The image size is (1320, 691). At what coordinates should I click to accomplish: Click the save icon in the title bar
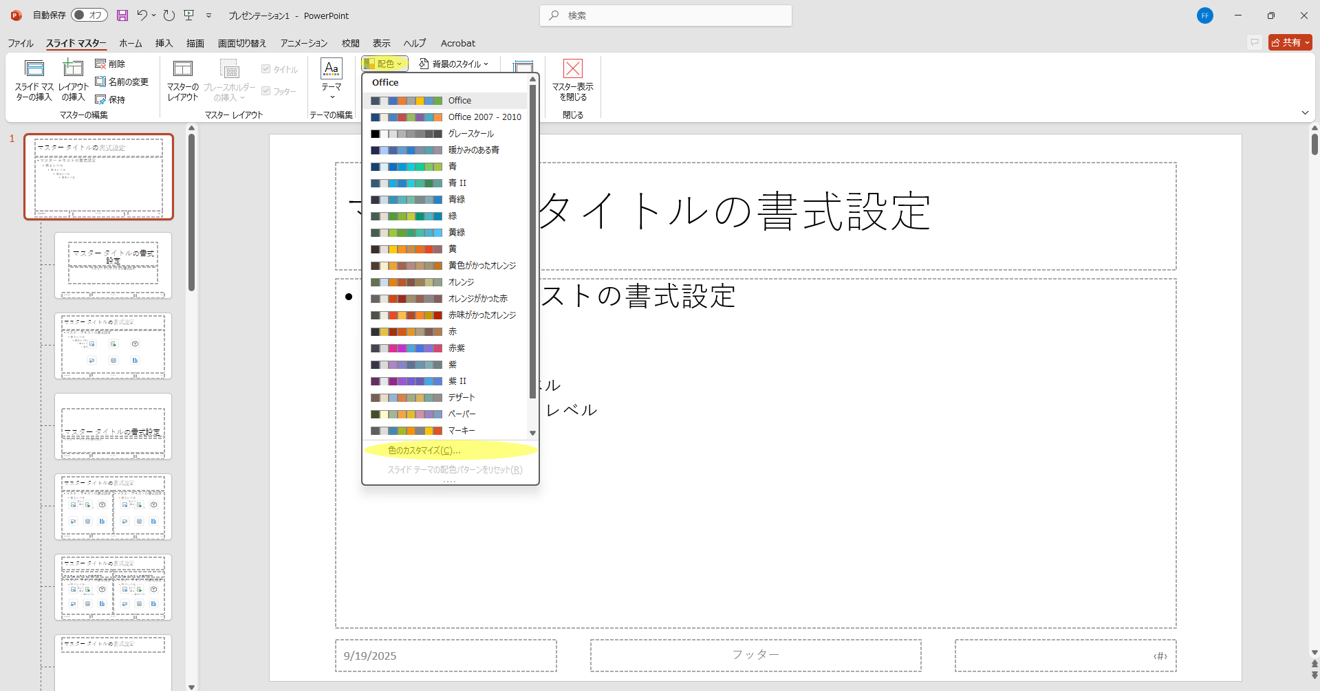pyautogui.click(x=122, y=16)
